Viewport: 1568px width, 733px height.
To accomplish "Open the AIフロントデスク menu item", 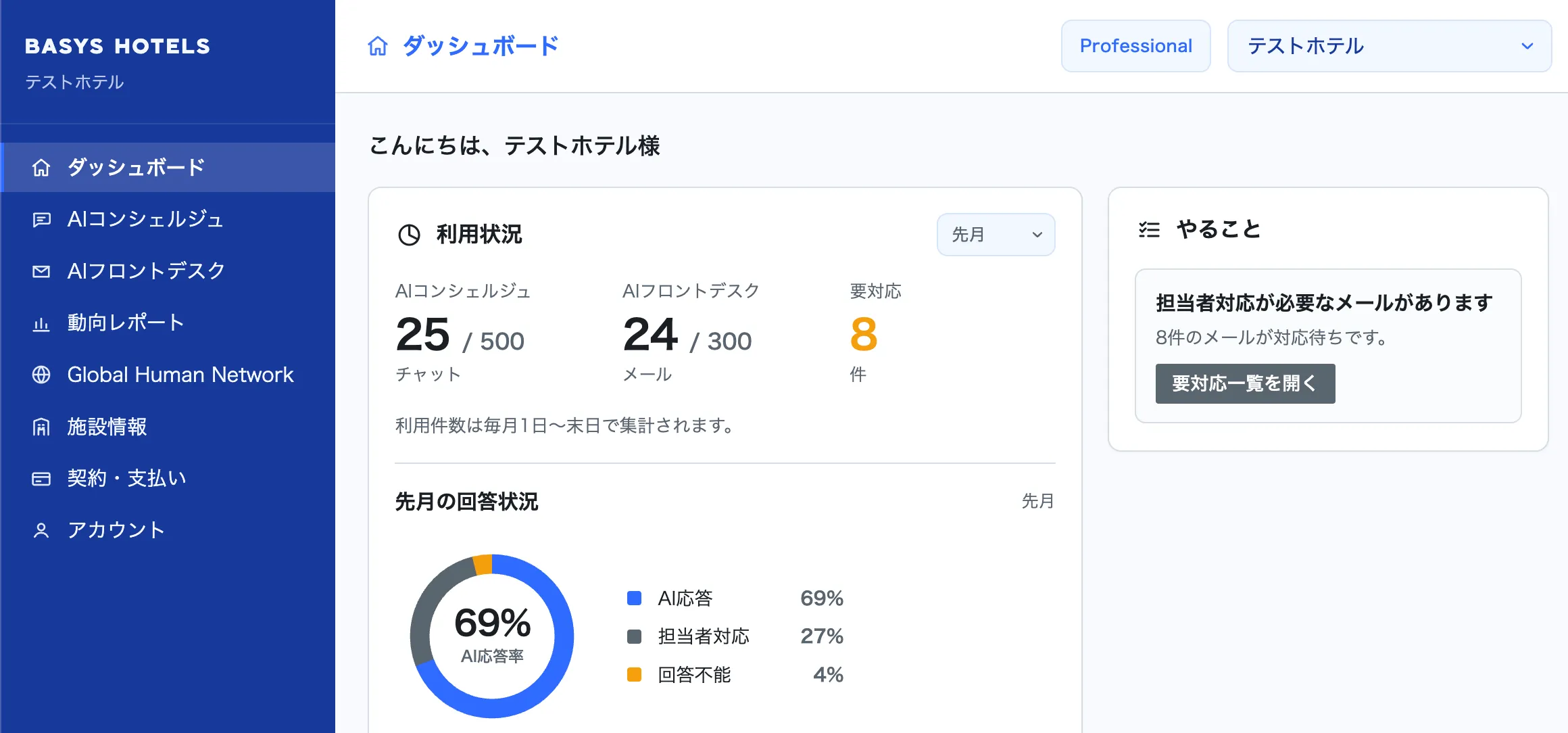I will coord(168,271).
